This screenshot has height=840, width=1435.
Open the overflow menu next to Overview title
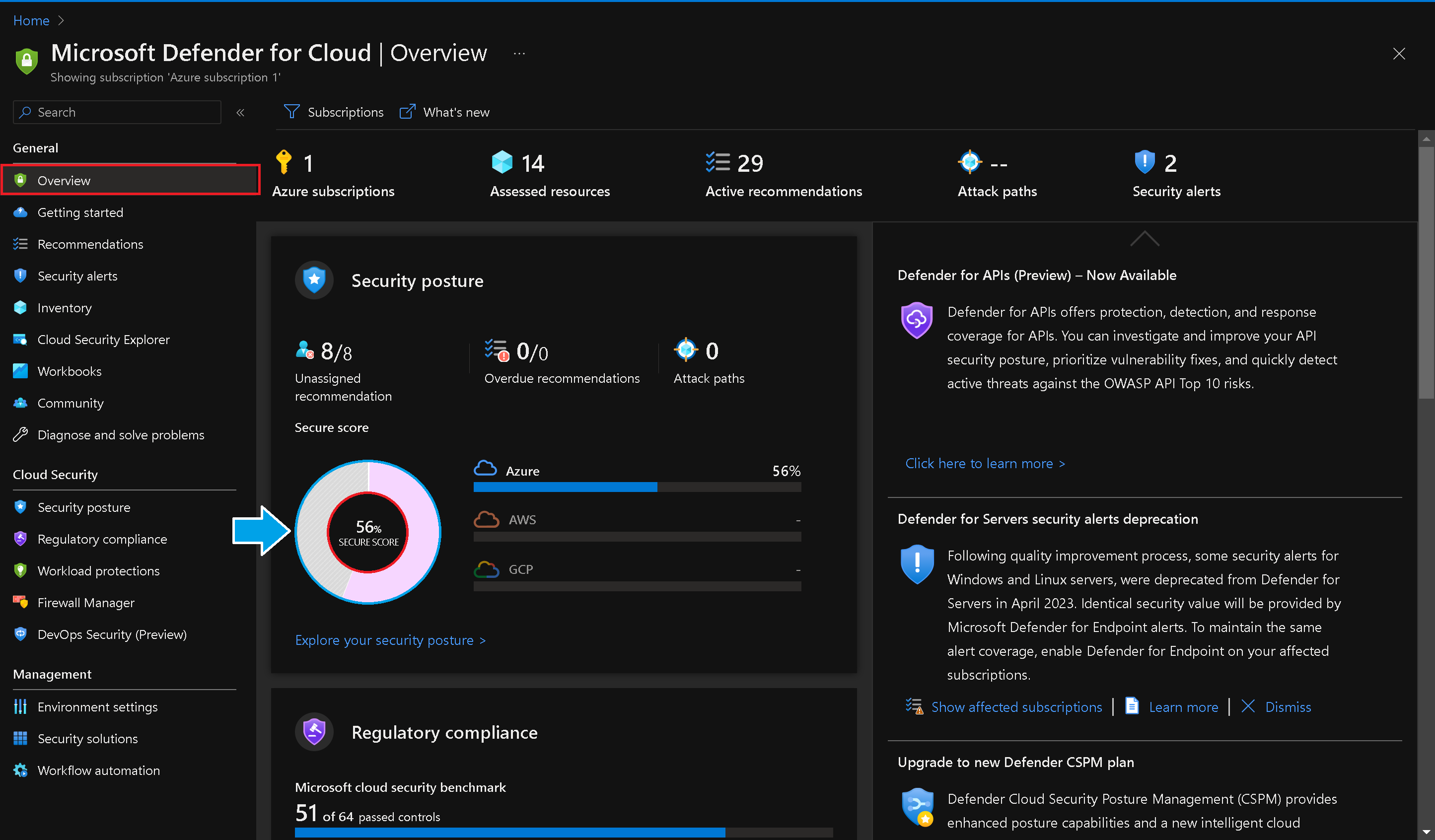[519, 53]
